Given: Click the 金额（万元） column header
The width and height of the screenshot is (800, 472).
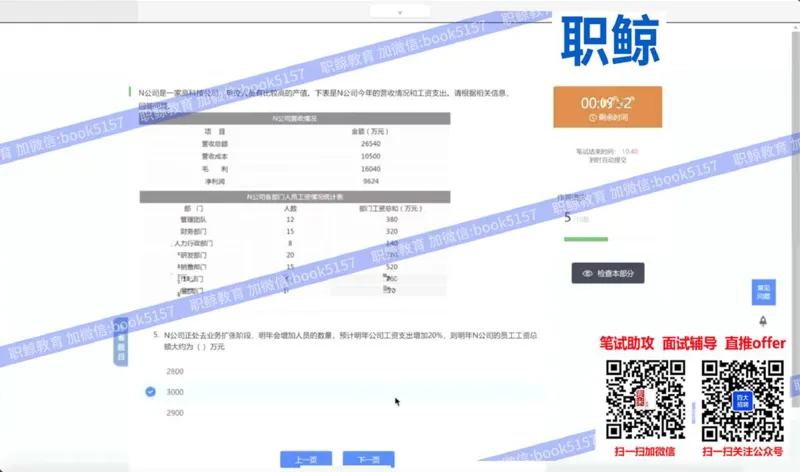Looking at the screenshot, I should click(370, 132).
